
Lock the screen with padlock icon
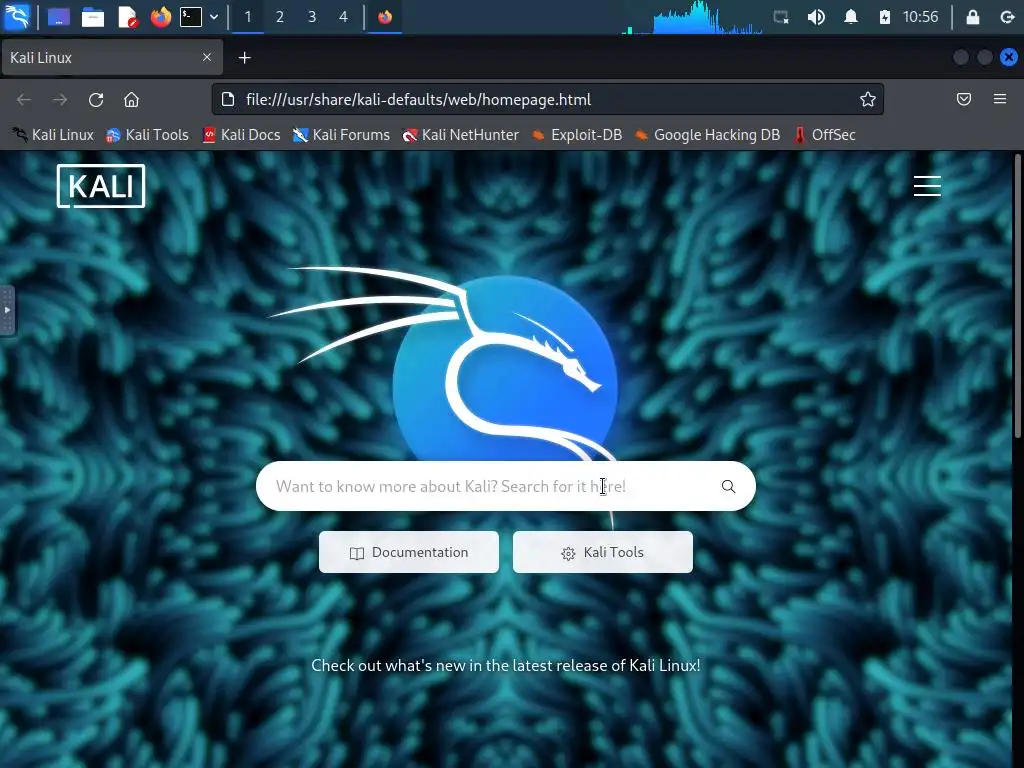(x=972, y=17)
